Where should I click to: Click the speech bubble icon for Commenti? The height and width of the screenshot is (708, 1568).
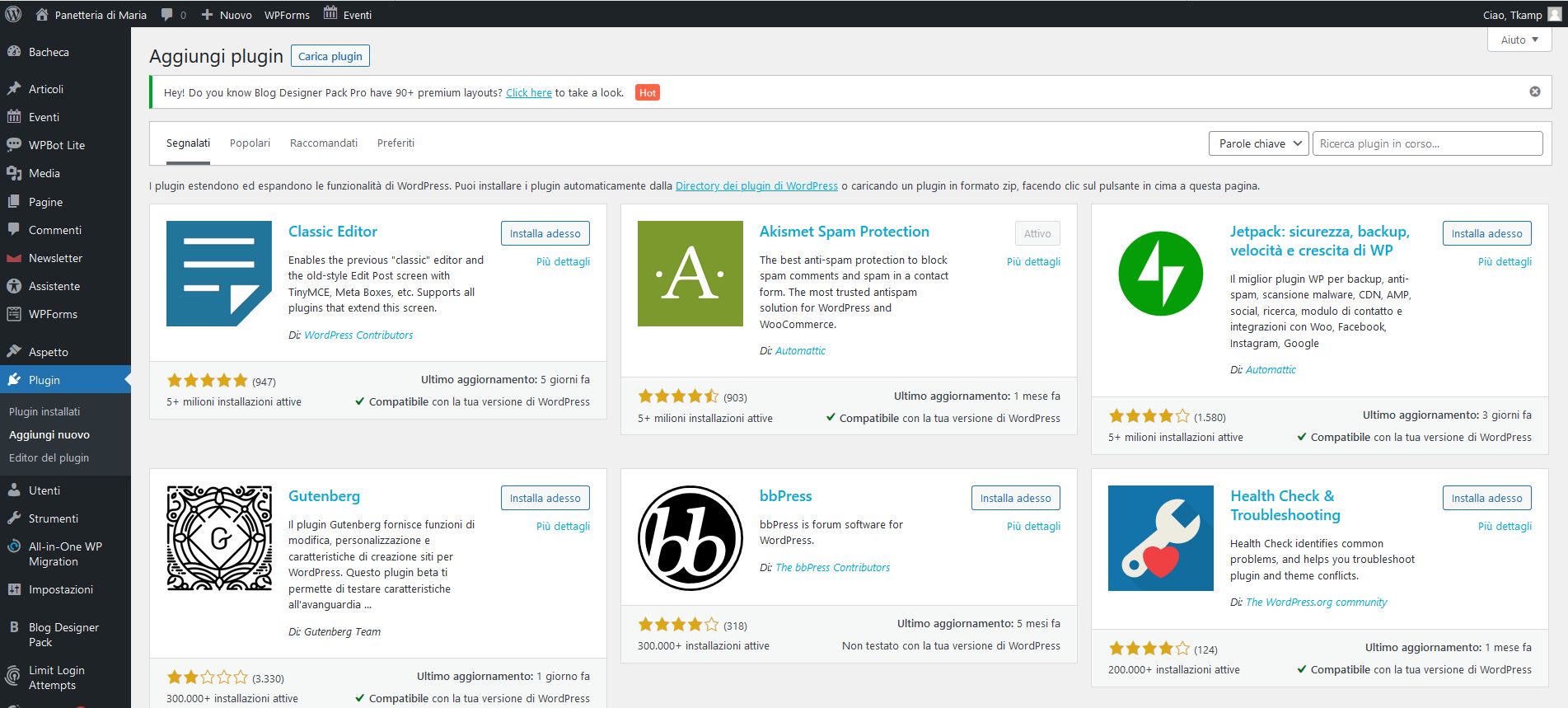14,230
